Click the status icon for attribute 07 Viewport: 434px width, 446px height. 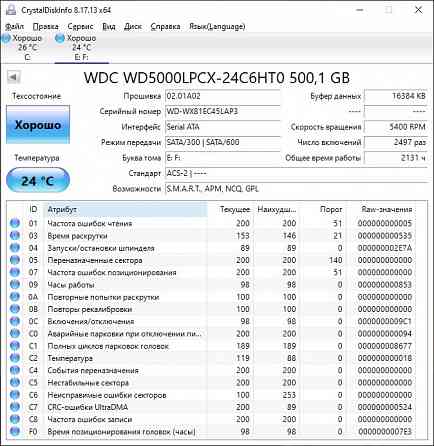15,272
